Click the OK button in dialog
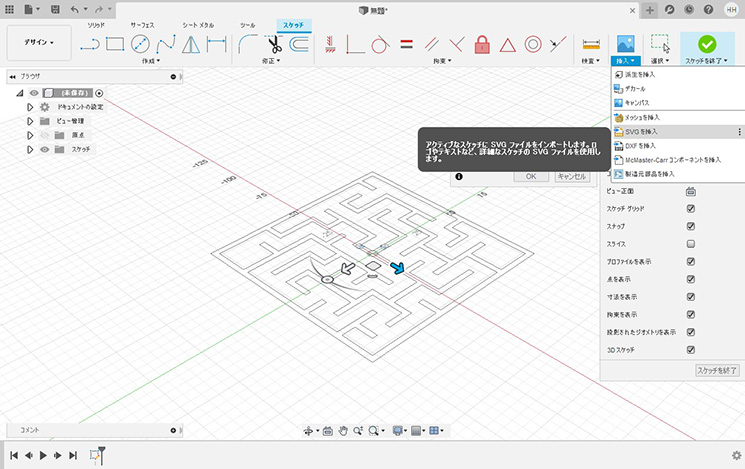The height and width of the screenshot is (469, 745). (x=531, y=176)
